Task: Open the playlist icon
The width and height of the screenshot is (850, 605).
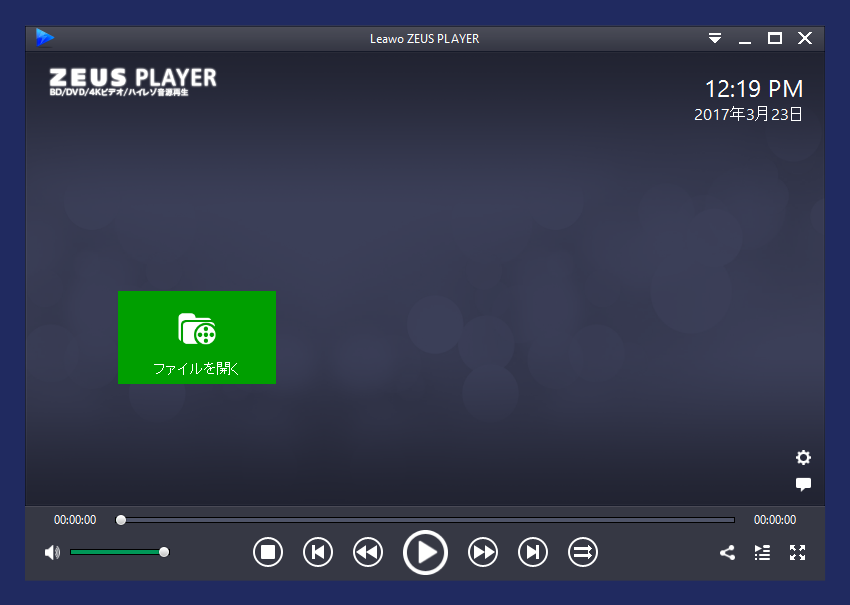Action: pos(762,552)
